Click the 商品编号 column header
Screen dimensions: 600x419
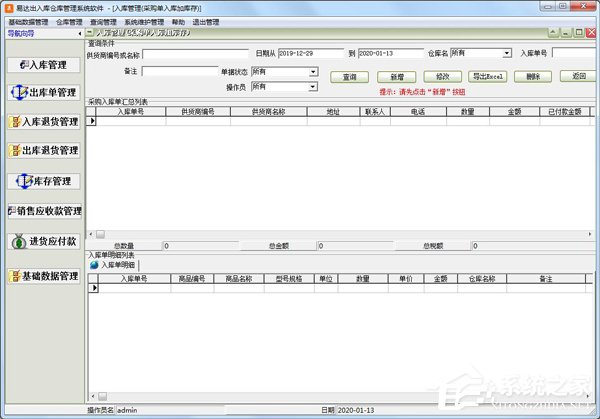click(192, 279)
